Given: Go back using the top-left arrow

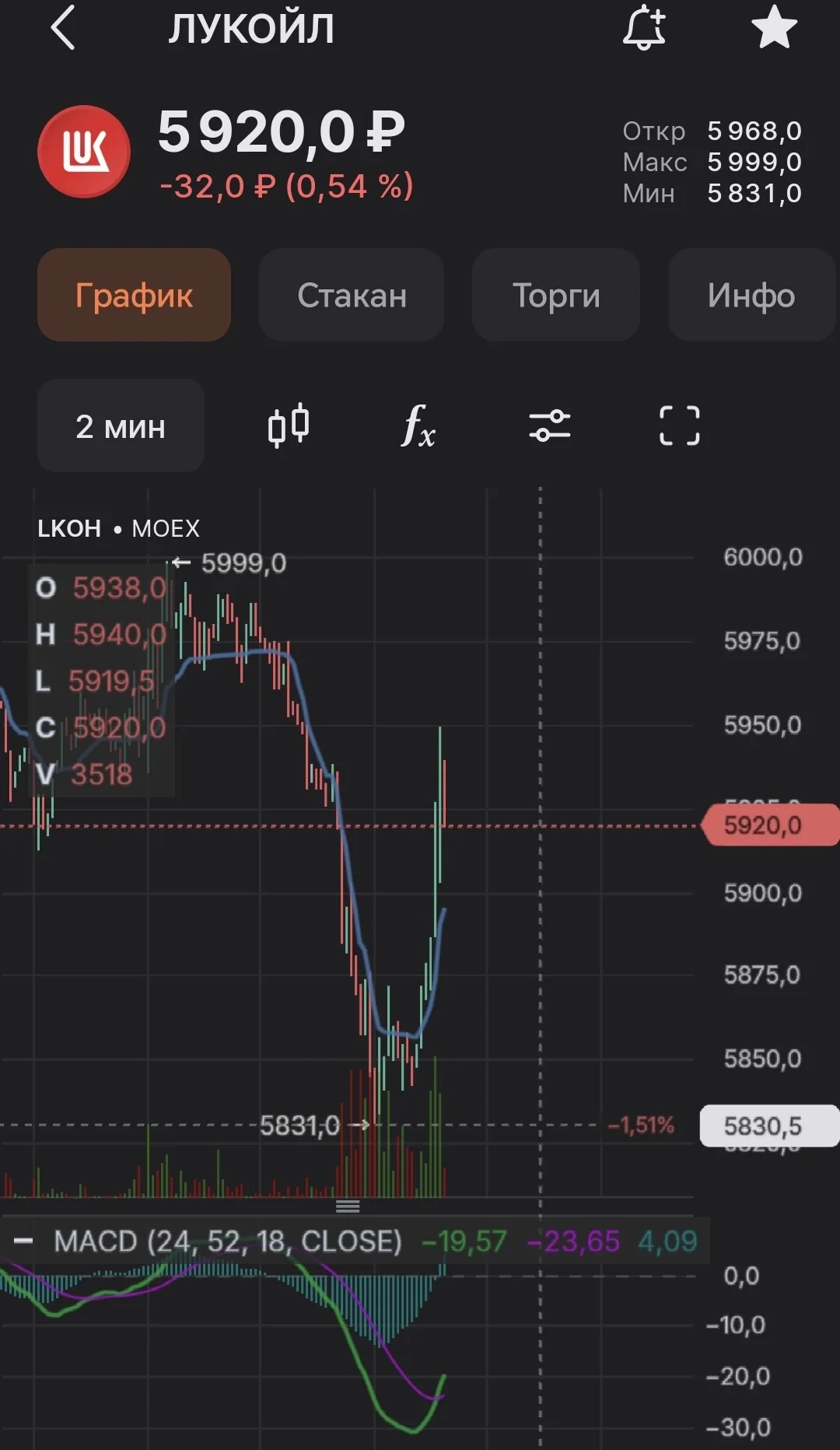Looking at the screenshot, I should point(63,28).
